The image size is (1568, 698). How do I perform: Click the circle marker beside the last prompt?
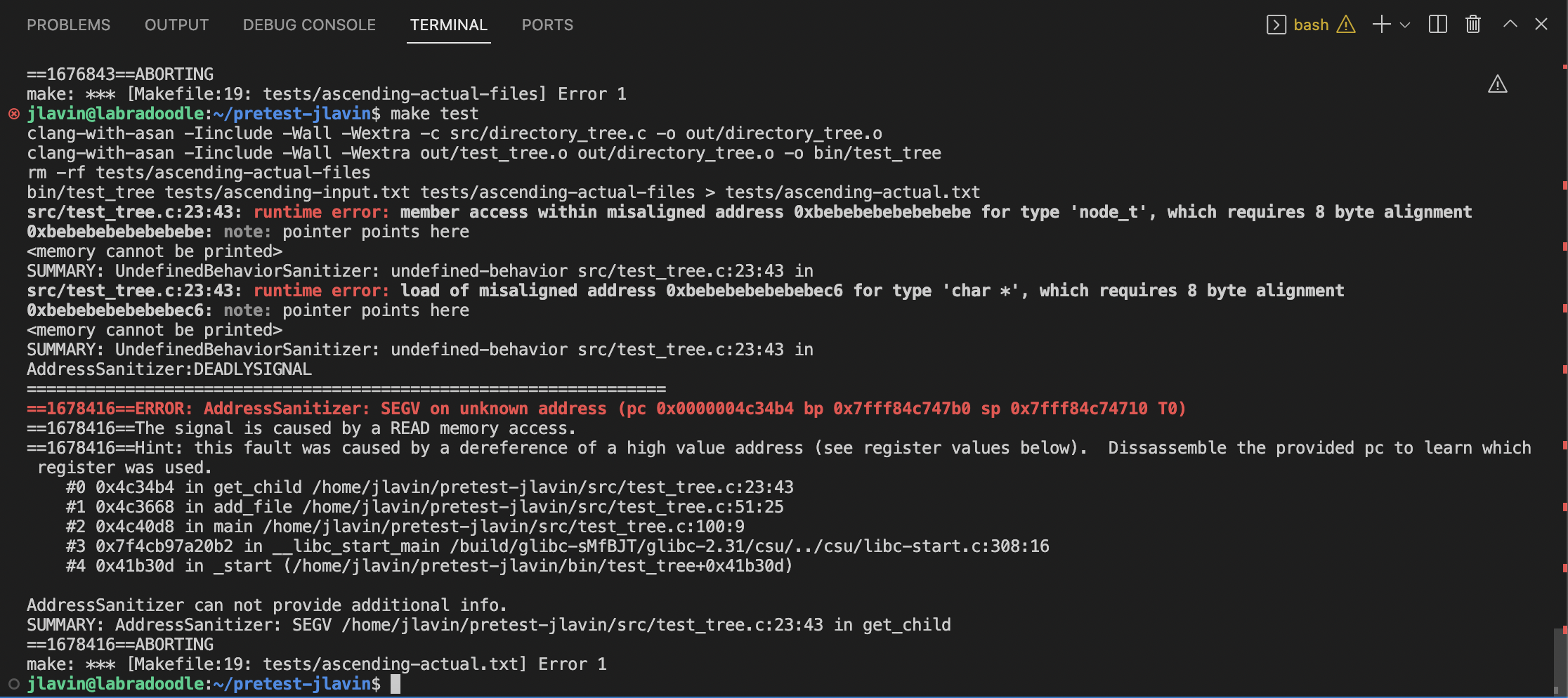pyautogui.click(x=14, y=684)
